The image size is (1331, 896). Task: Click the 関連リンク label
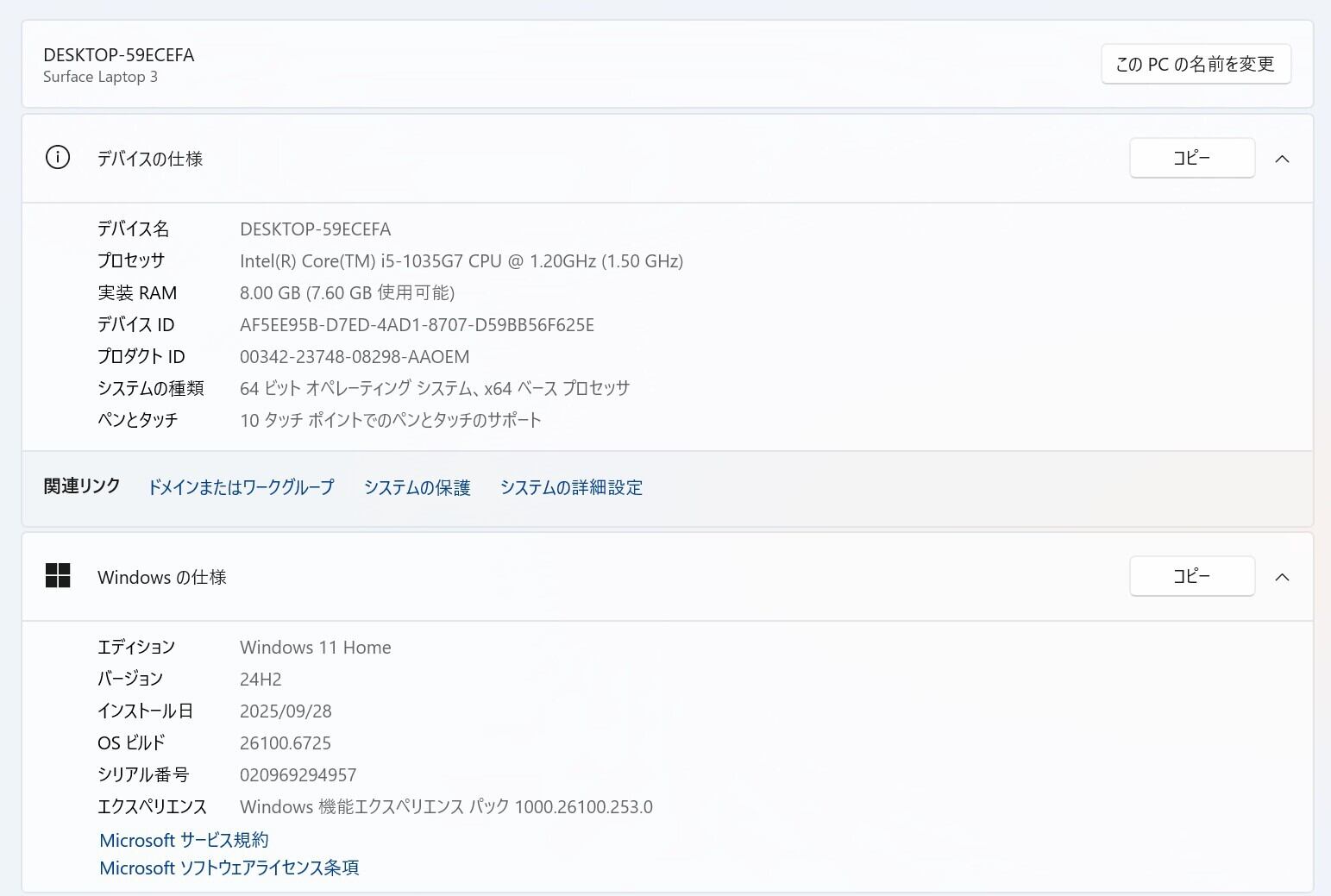(x=82, y=486)
